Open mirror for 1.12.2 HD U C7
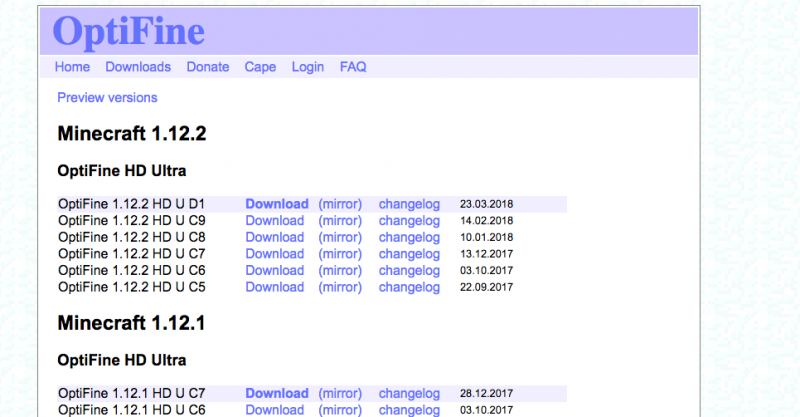800x417 pixels. (340, 254)
